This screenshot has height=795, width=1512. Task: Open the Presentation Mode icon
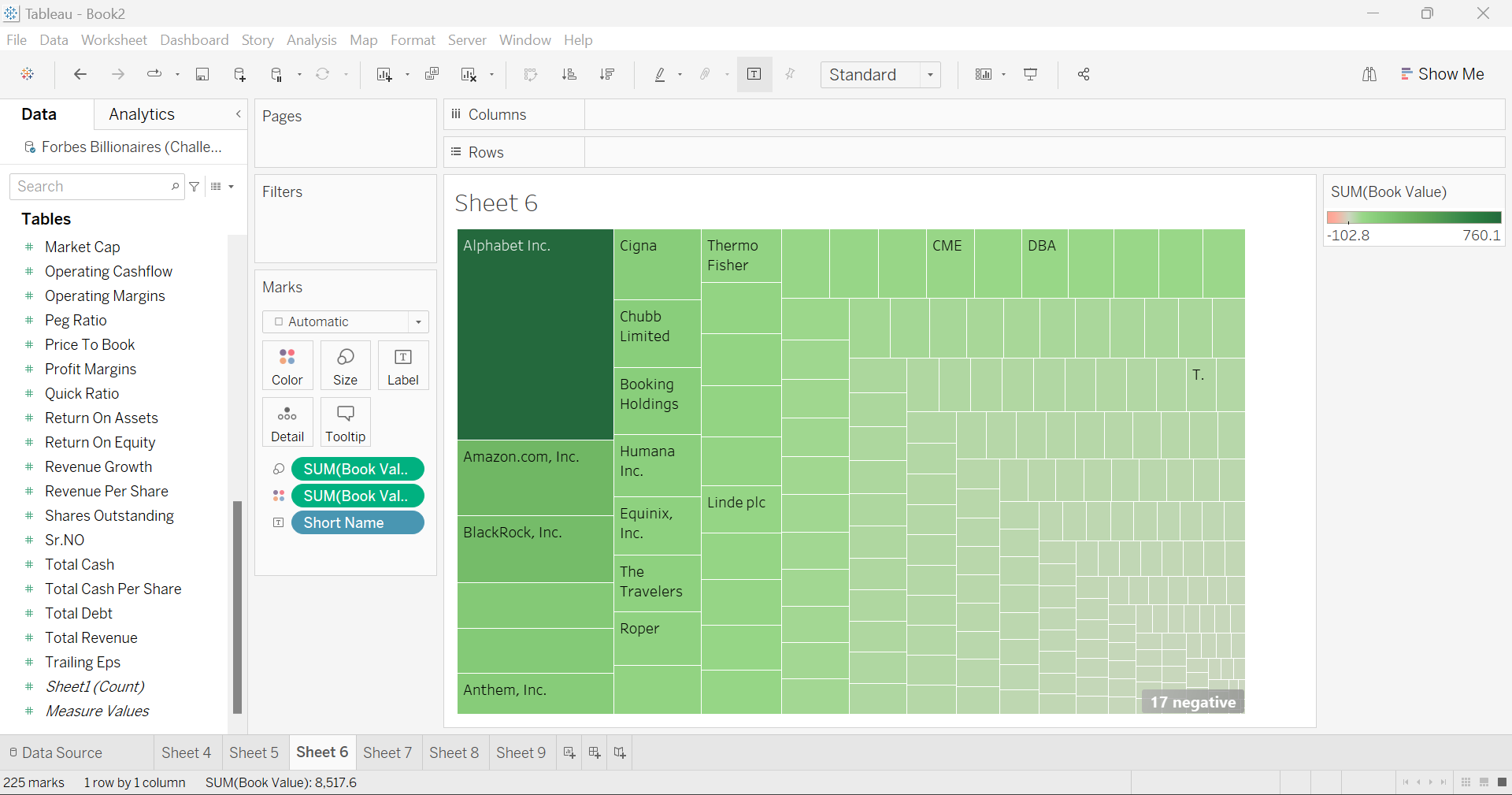click(x=1030, y=74)
